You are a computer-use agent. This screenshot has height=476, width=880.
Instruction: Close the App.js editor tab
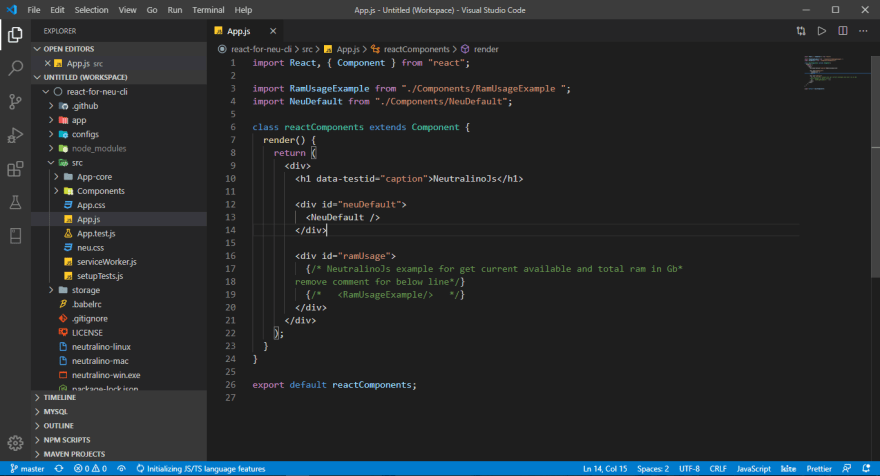tap(273, 31)
